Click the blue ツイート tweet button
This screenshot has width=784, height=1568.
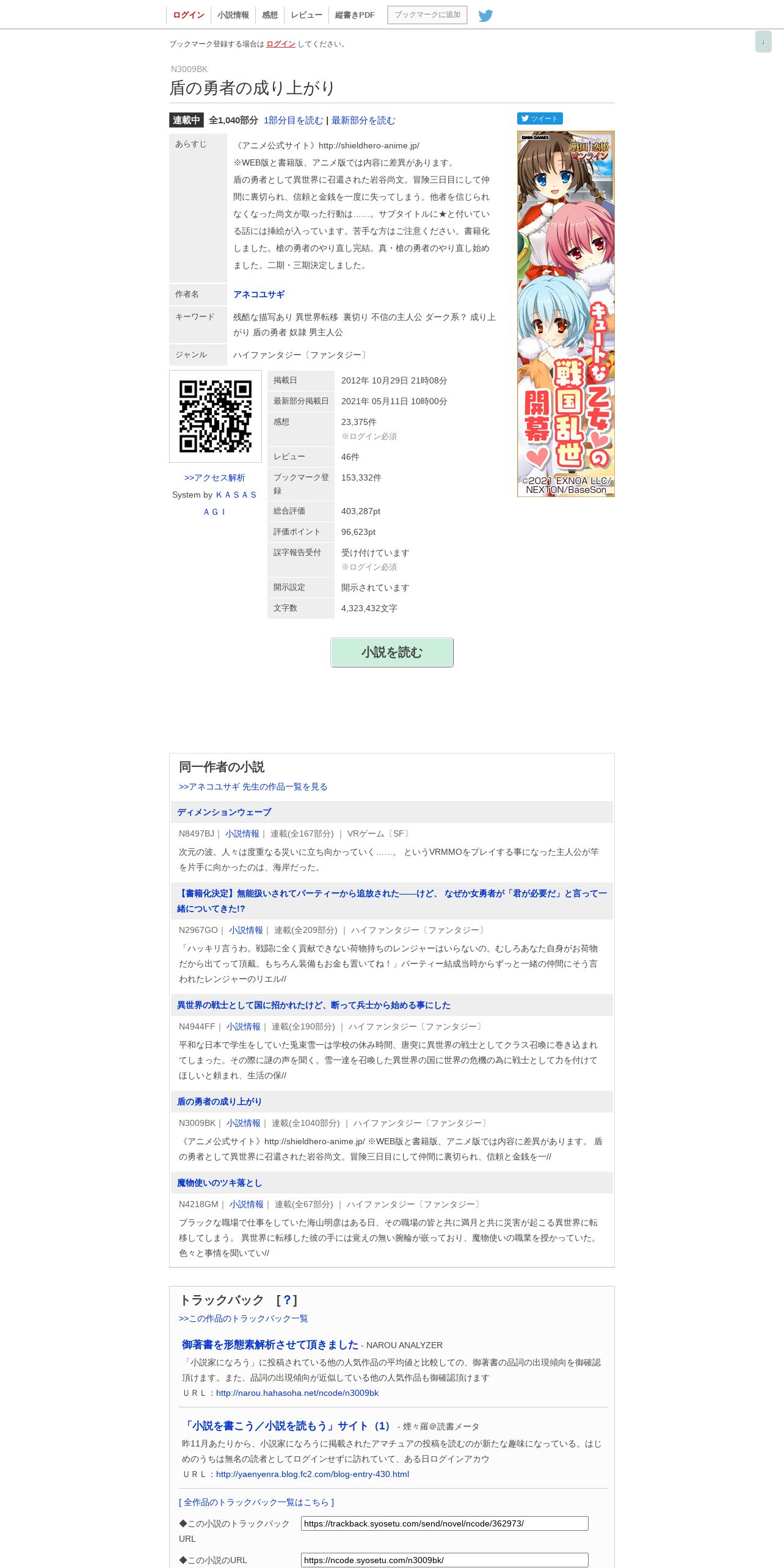[x=540, y=118]
